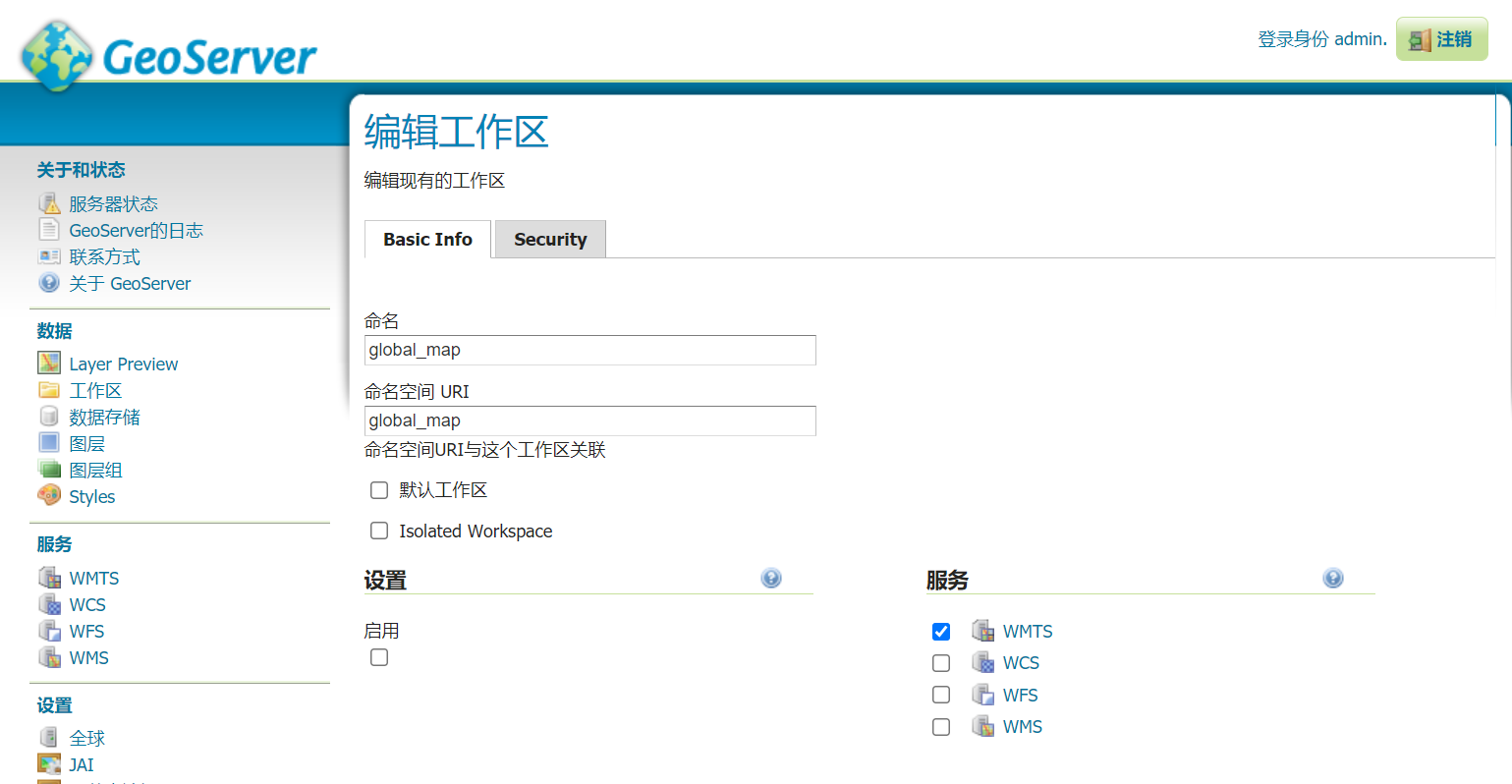1512x784 pixels.
Task: Open 服务器状态 (Server Status)
Action: click(111, 203)
